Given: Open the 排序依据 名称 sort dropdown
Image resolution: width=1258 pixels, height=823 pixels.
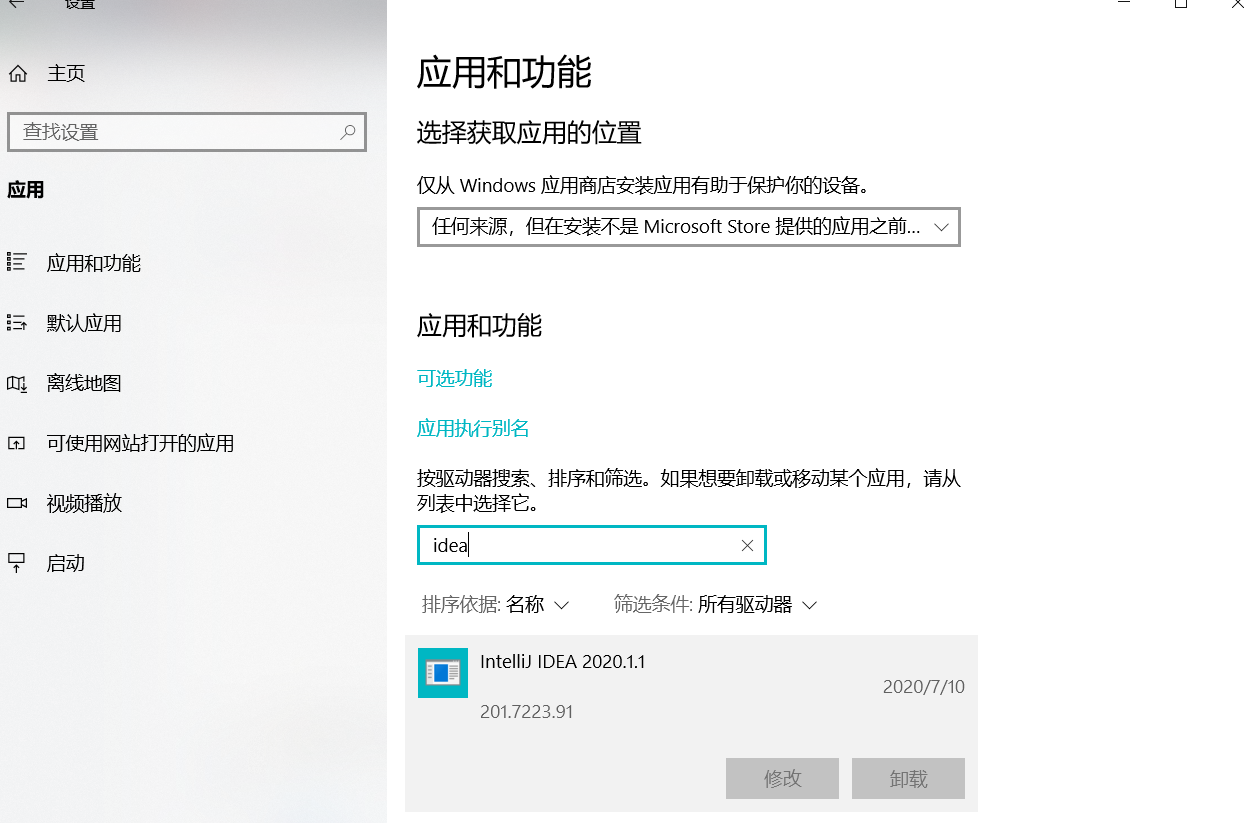Looking at the screenshot, I should point(496,604).
